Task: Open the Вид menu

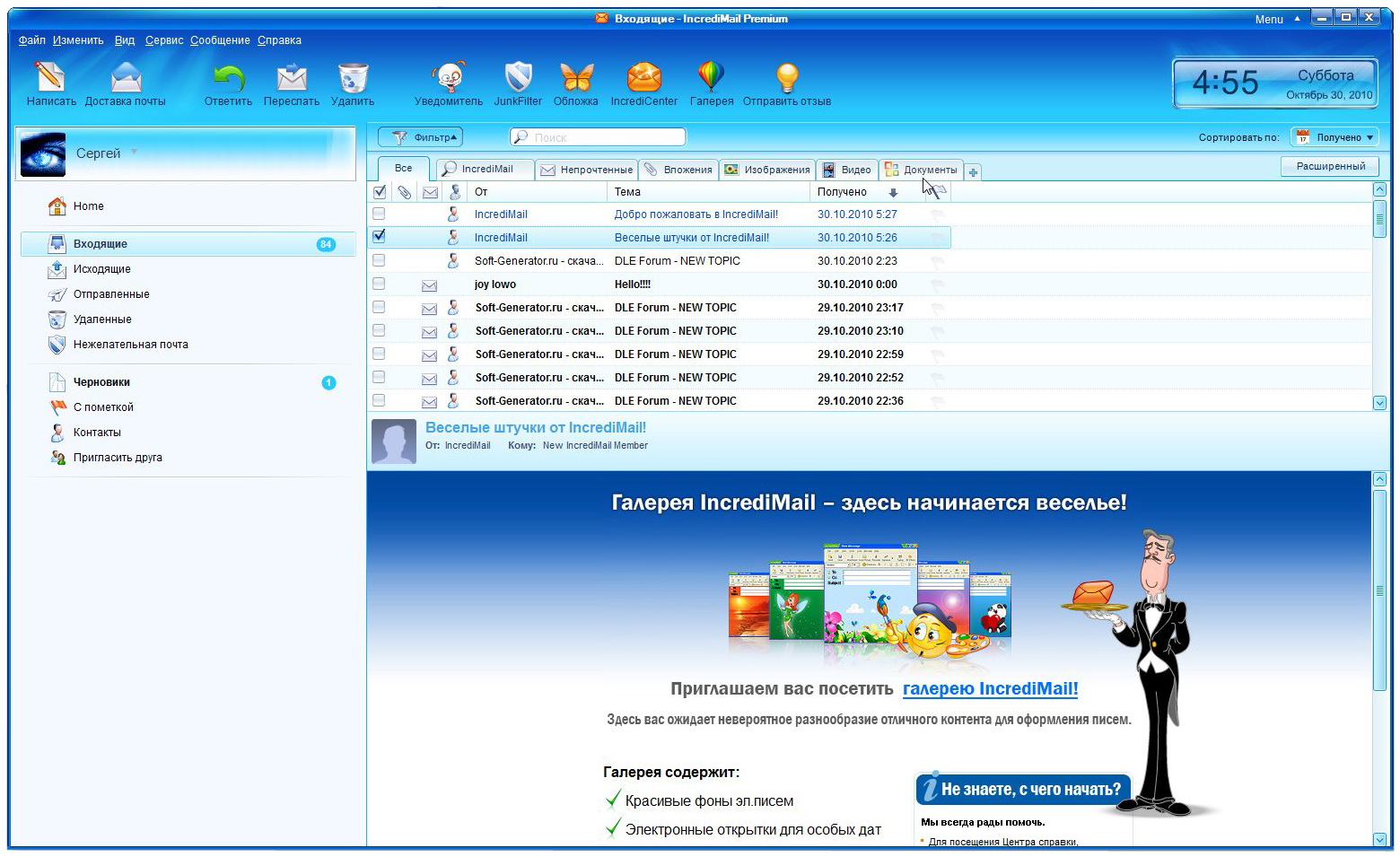Action: pos(125,40)
